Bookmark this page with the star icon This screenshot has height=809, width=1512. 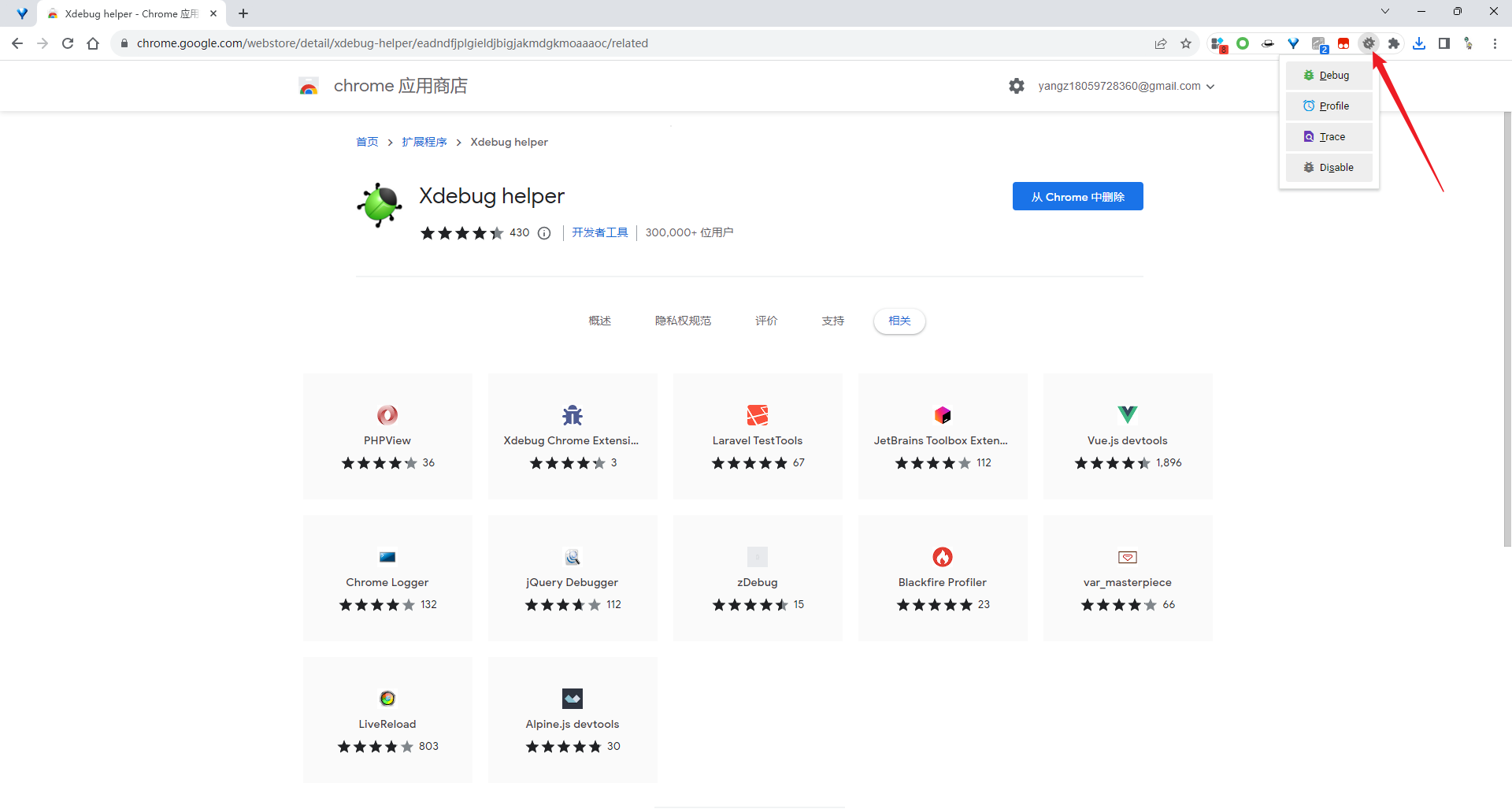tap(1186, 43)
